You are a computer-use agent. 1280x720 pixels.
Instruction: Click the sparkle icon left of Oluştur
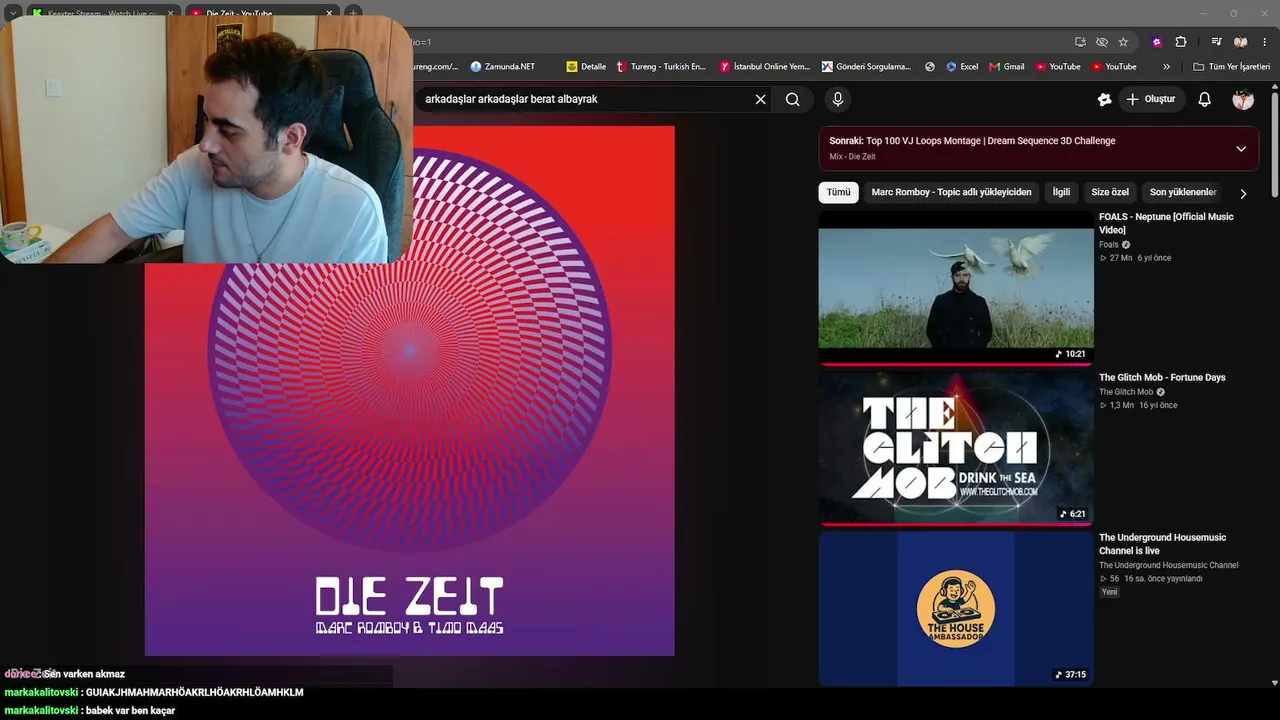click(1104, 99)
